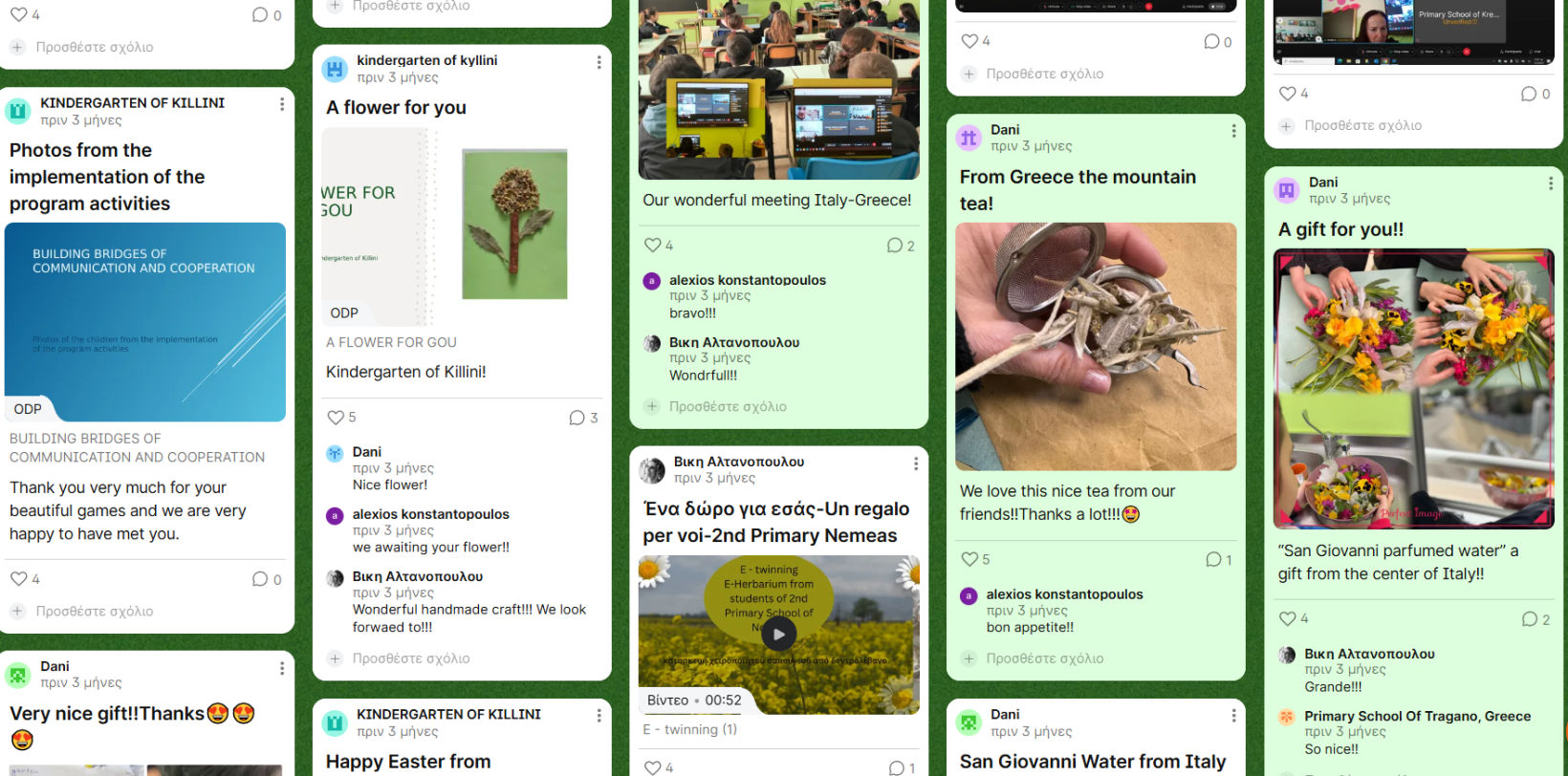Open more options on 'Photos from the implementation' post
1568x776 pixels.
pyautogui.click(x=281, y=104)
